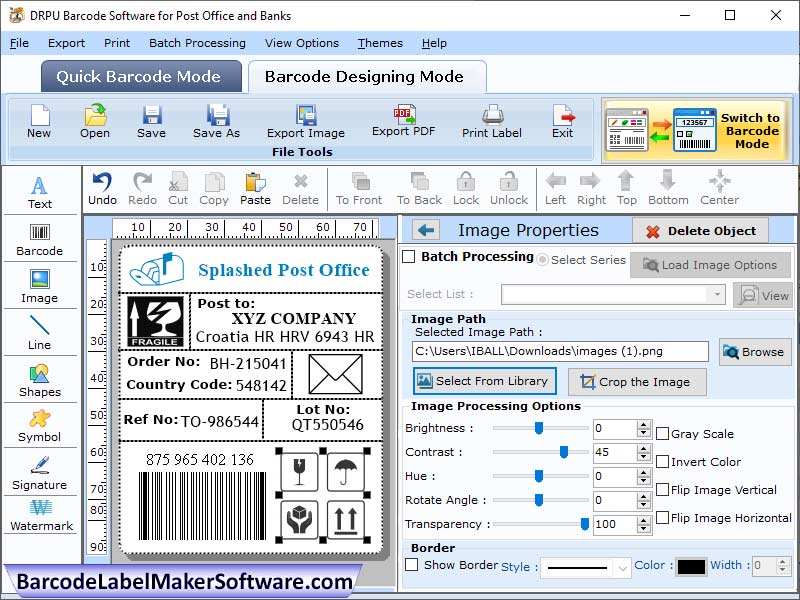Switch to Barcode Mode via the sidebar graphic

[x=695, y=130]
